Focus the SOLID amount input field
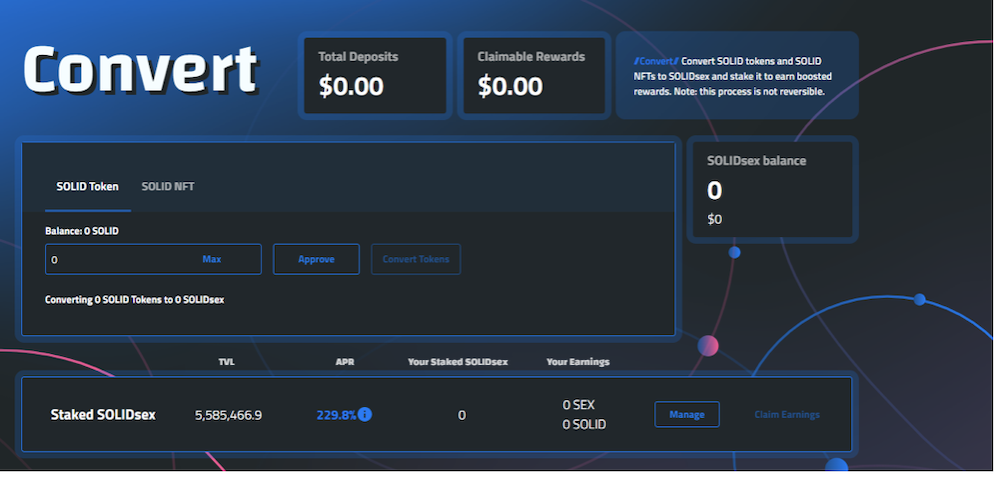The image size is (1000, 482). point(153,259)
